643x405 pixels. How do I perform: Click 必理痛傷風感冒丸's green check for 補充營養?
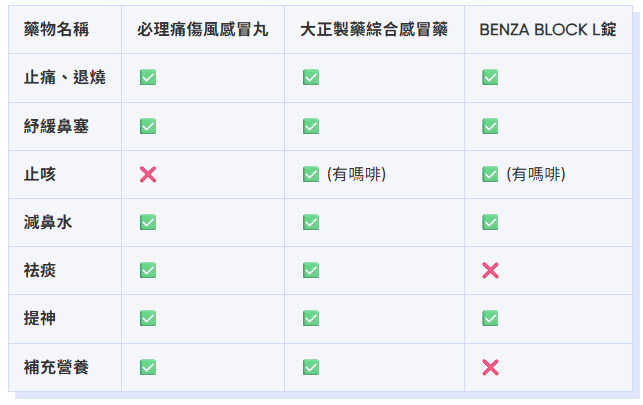tap(148, 367)
